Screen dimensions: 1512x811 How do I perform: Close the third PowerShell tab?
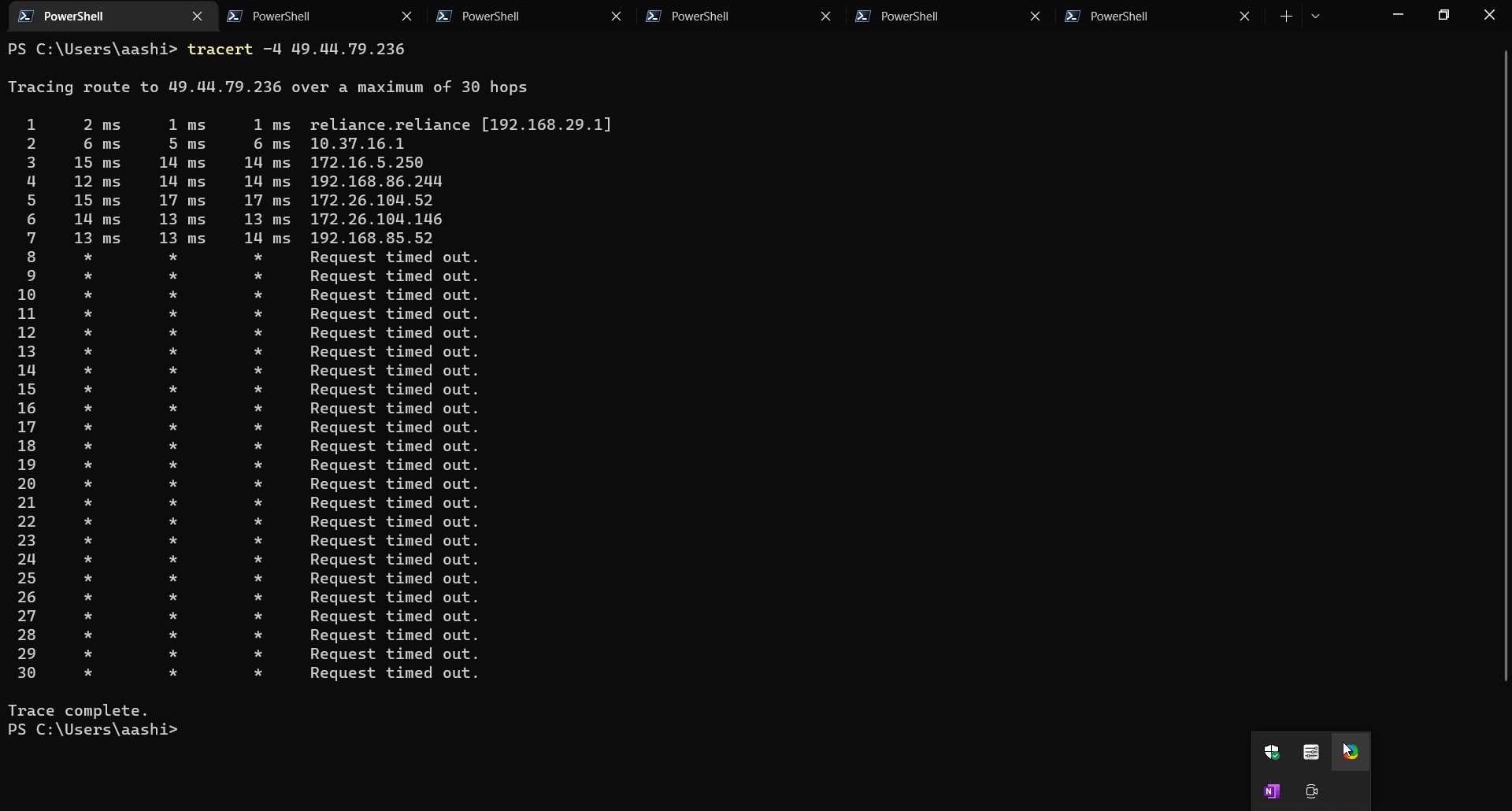[x=616, y=16]
